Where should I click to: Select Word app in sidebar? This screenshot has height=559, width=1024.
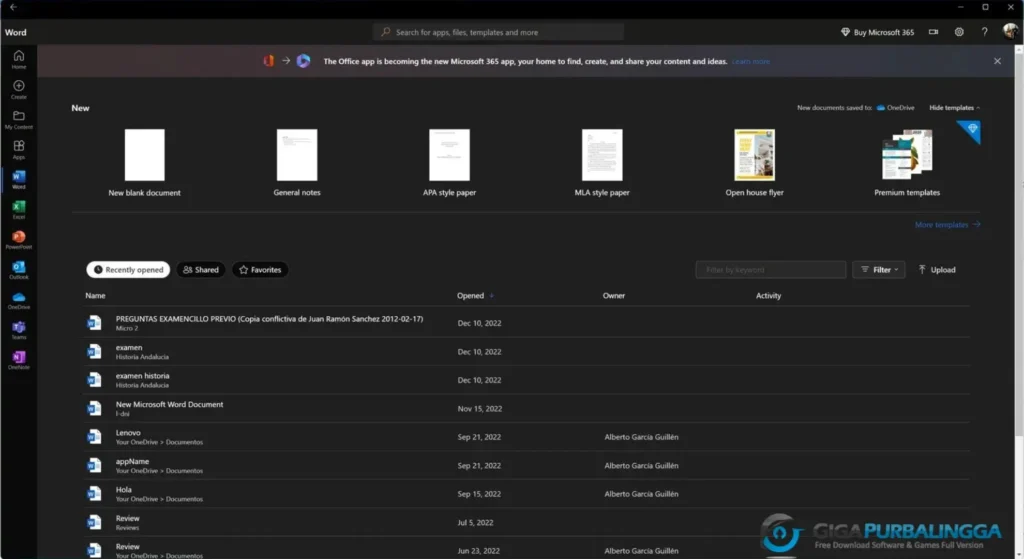pyautogui.click(x=19, y=180)
